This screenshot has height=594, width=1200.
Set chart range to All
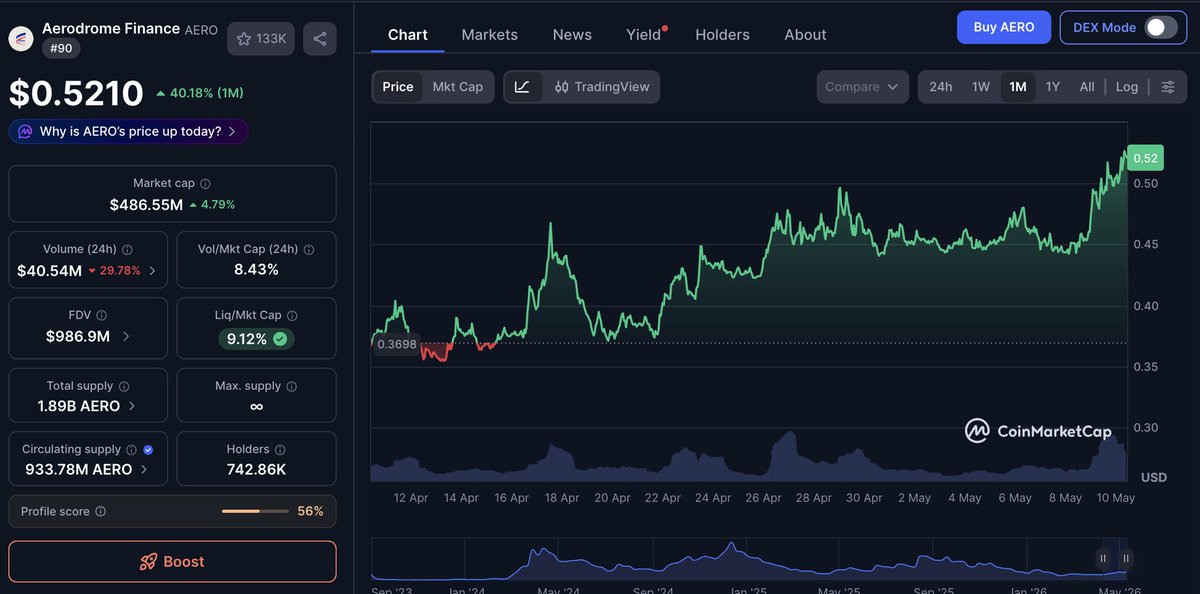click(1087, 87)
